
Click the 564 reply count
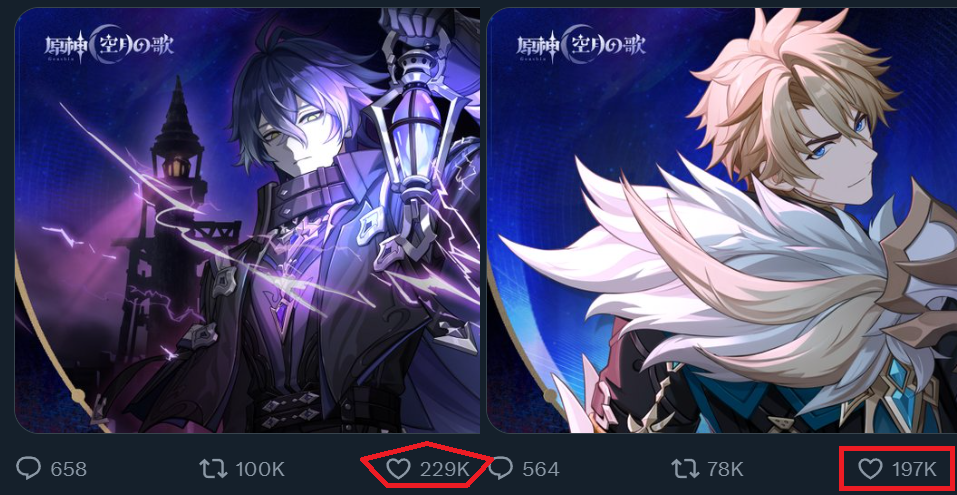point(541,469)
